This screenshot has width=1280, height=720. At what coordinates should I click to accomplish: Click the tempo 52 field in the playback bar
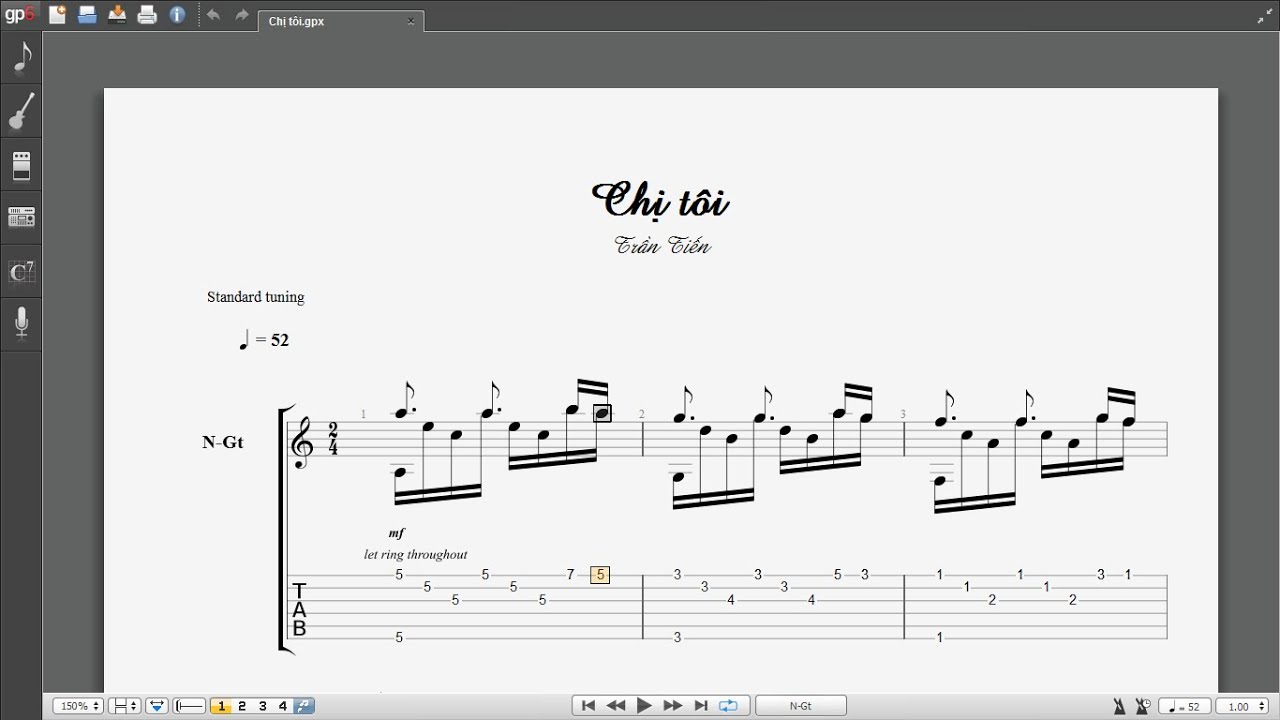tap(1185, 707)
